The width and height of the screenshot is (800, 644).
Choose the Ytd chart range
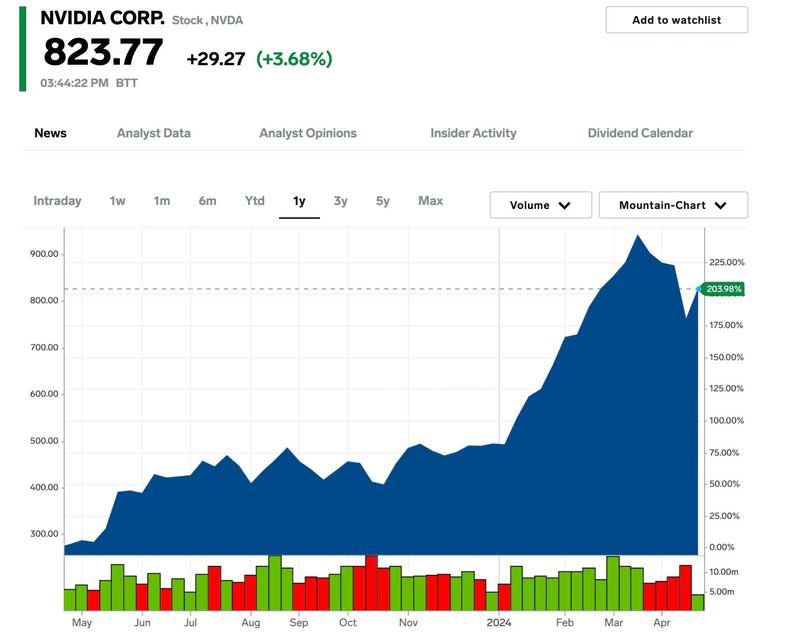click(x=255, y=201)
